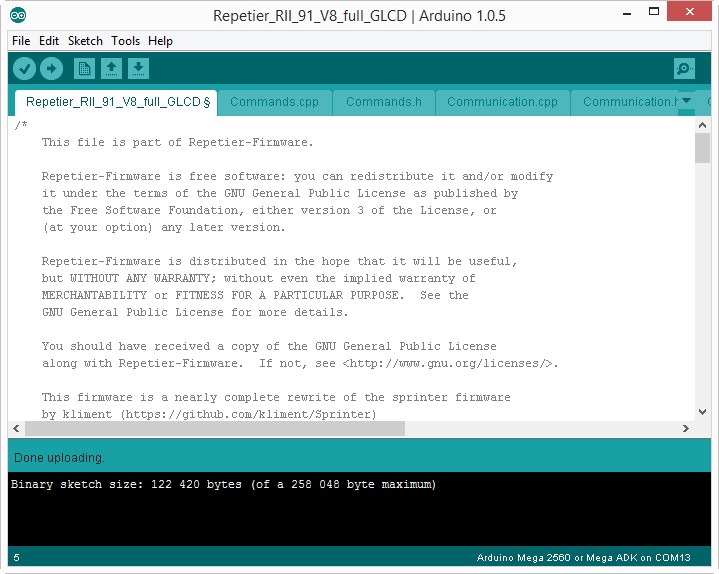Click the Verify sketch checkmark icon
The image size is (719, 574).
(25, 69)
